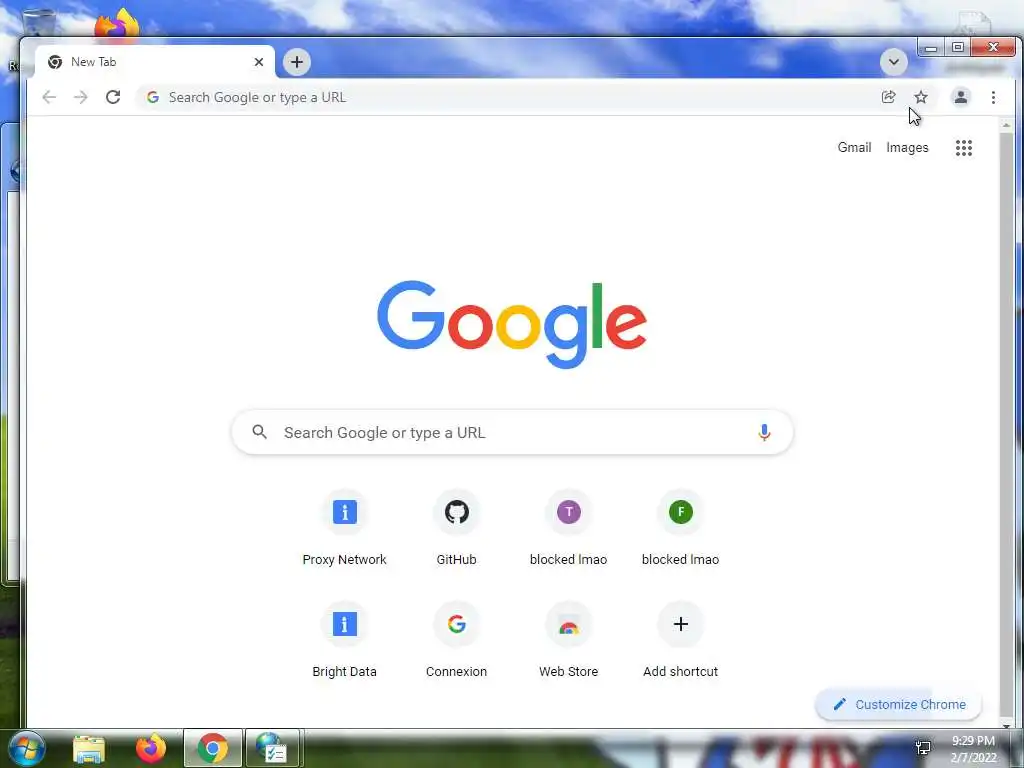Reload the page with the refresh icon
Image resolution: width=1024 pixels, height=768 pixels.
(x=113, y=97)
